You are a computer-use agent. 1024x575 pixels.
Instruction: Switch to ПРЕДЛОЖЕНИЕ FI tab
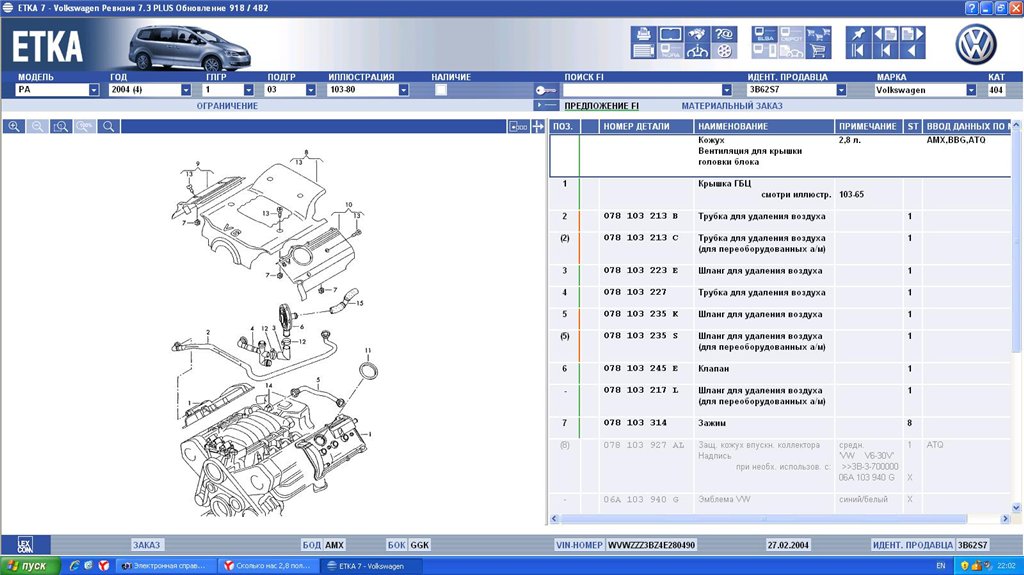[601, 105]
